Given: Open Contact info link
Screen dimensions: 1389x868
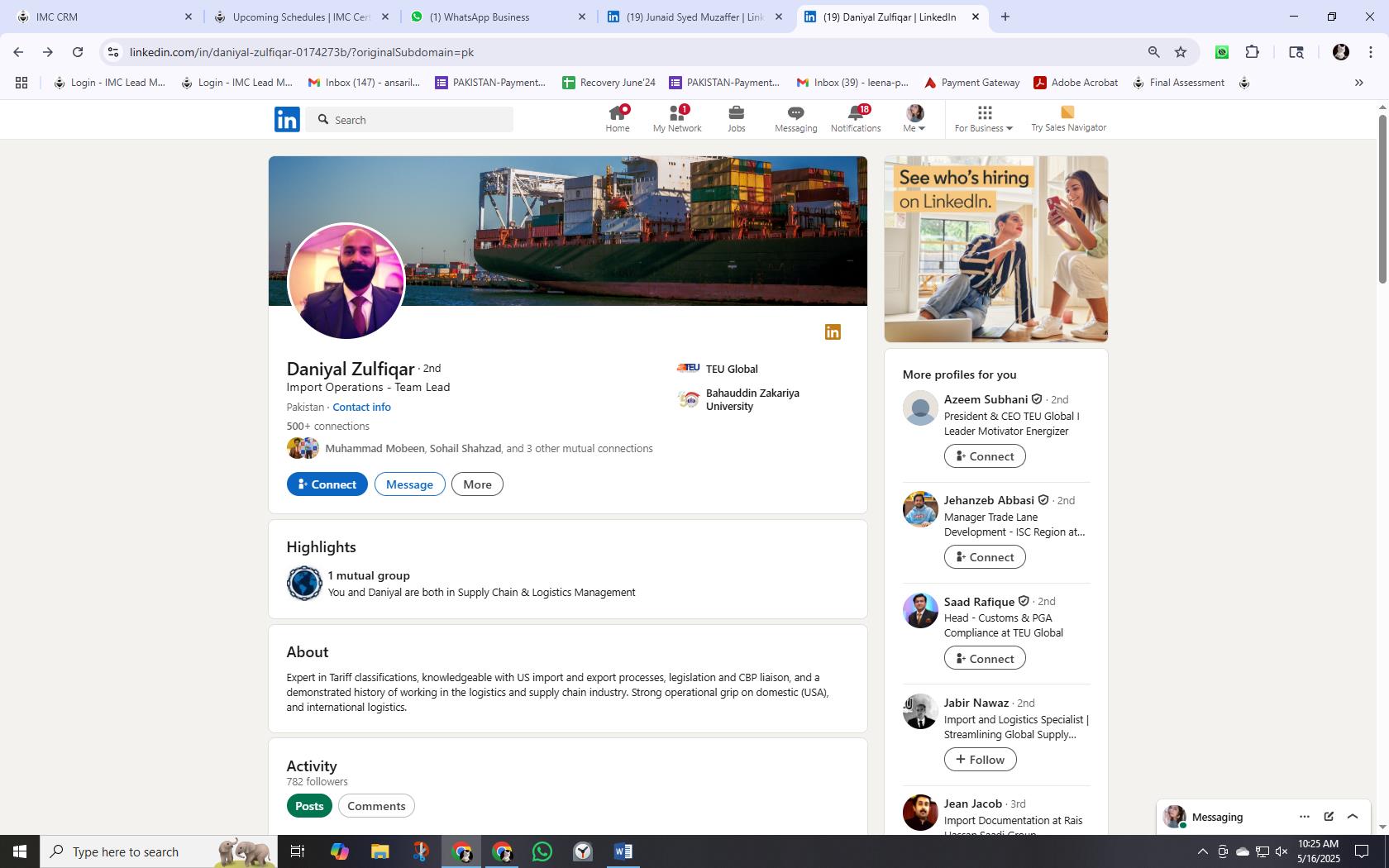Looking at the screenshot, I should (361, 407).
